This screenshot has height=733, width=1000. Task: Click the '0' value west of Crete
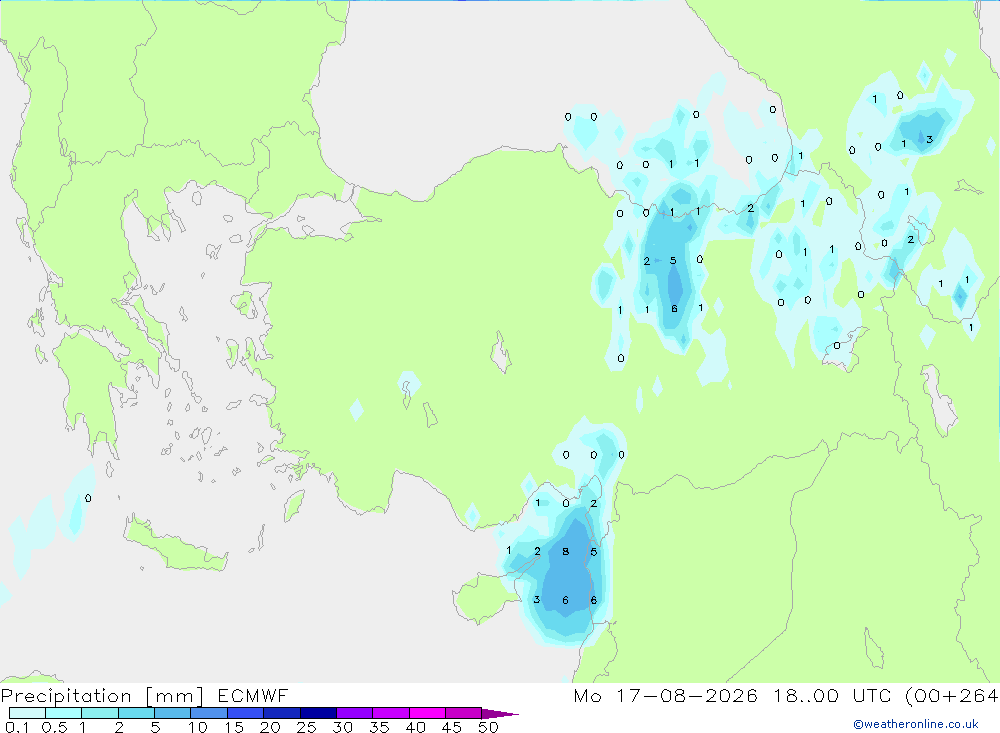coord(88,498)
